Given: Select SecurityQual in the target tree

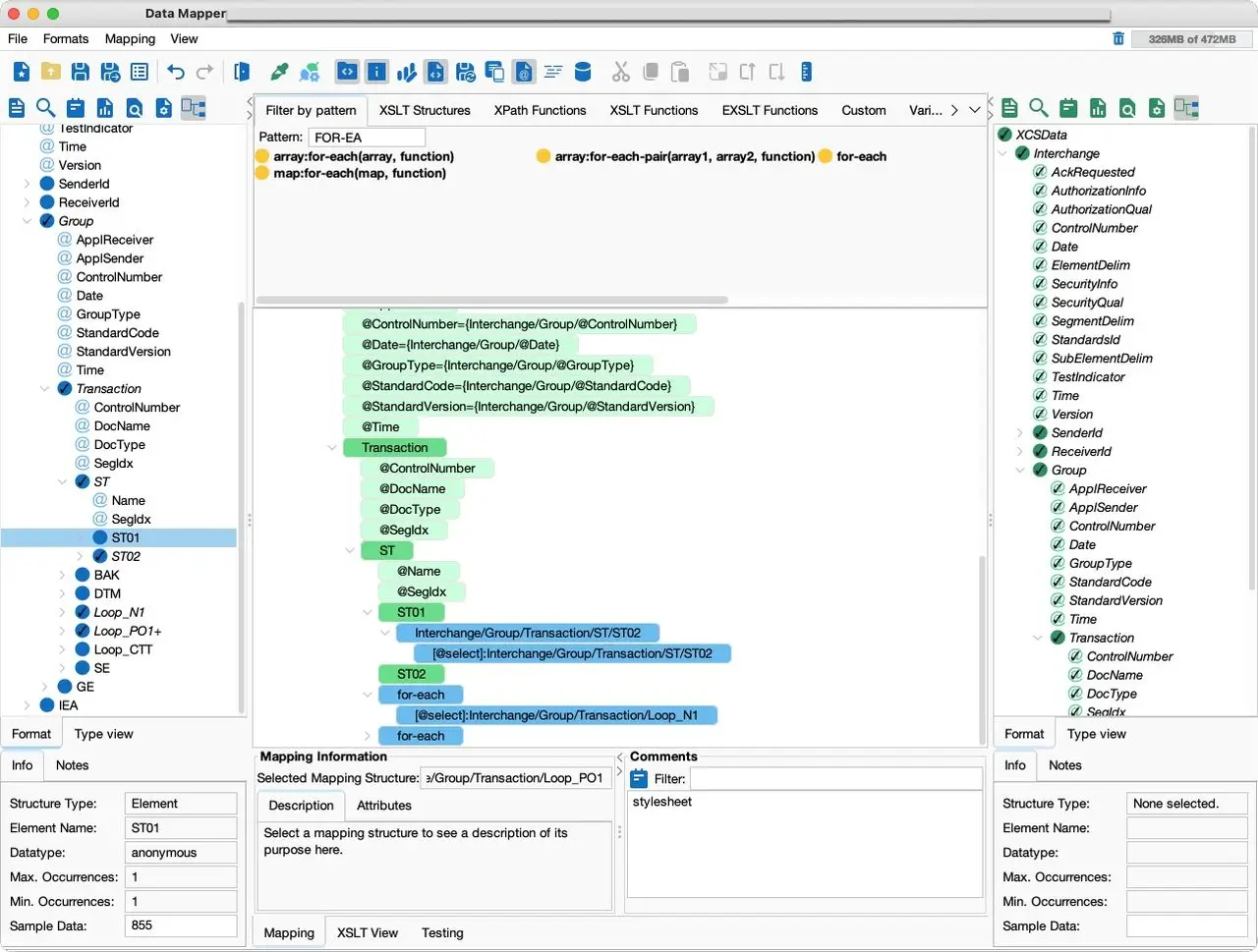Looking at the screenshot, I should (x=1087, y=303).
